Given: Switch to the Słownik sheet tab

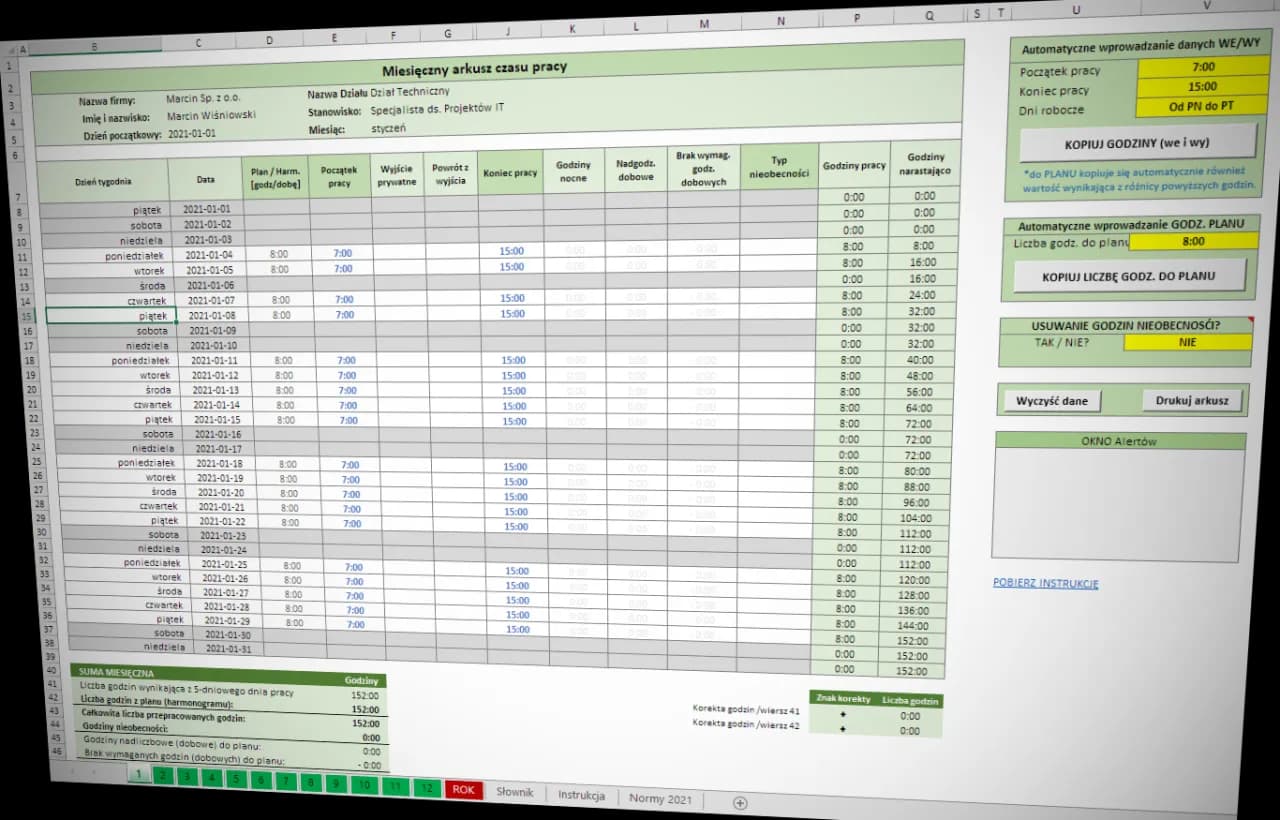Looking at the screenshot, I should (515, 792).
